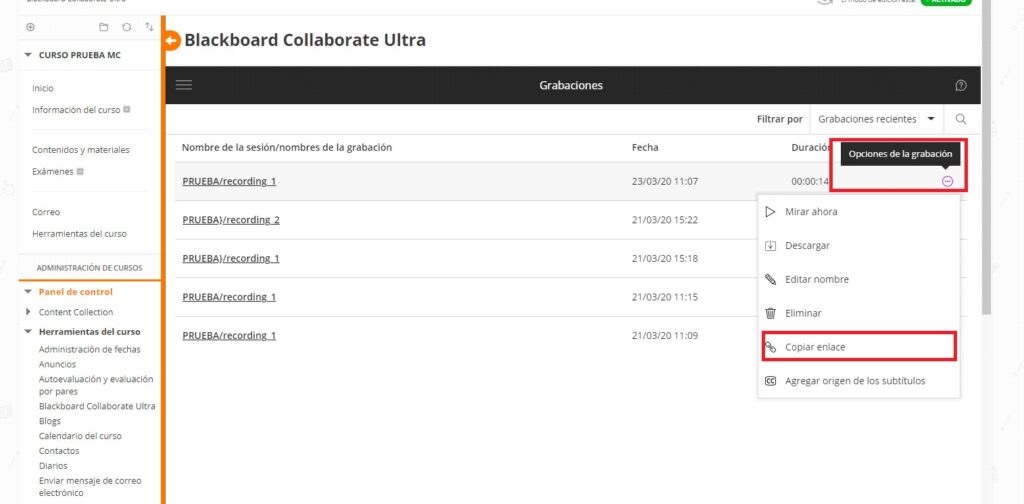1024x504 pixels.
Task: Click the folder view icon in sidebar
Action: [104, 27]
